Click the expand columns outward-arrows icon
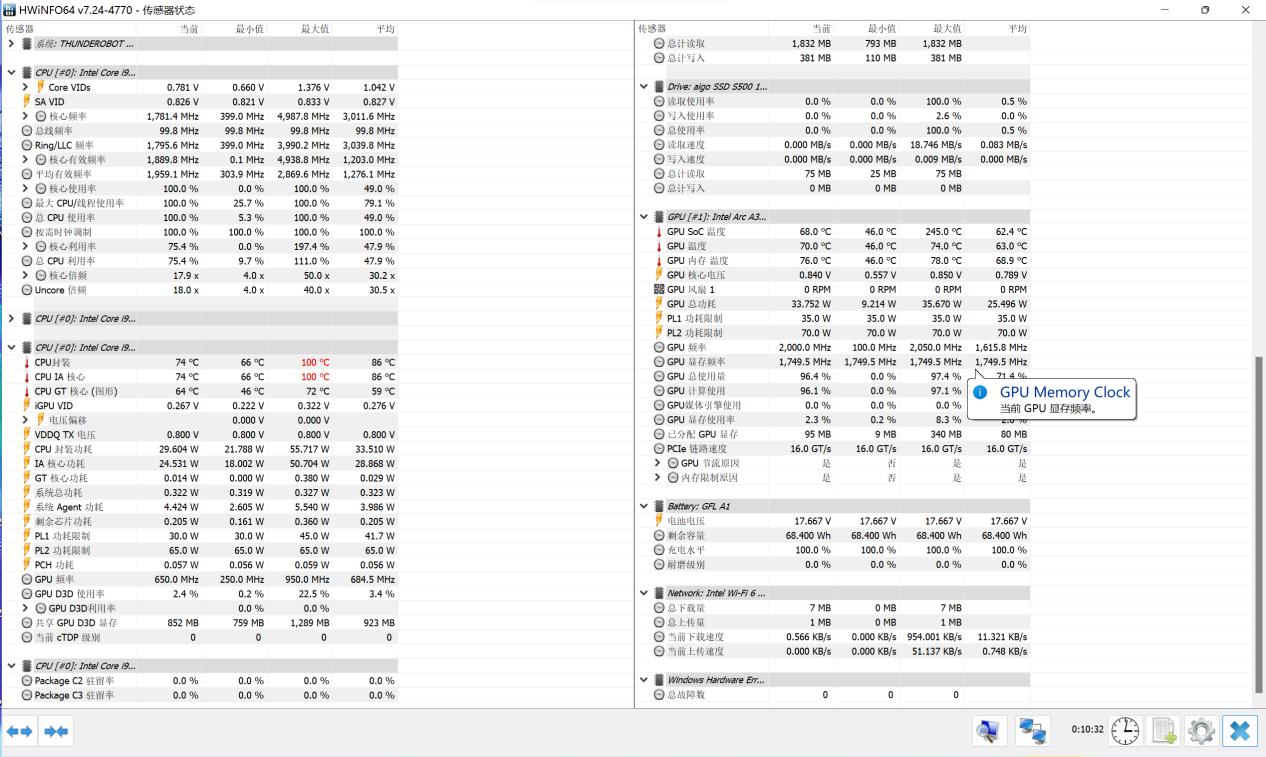 19,732
